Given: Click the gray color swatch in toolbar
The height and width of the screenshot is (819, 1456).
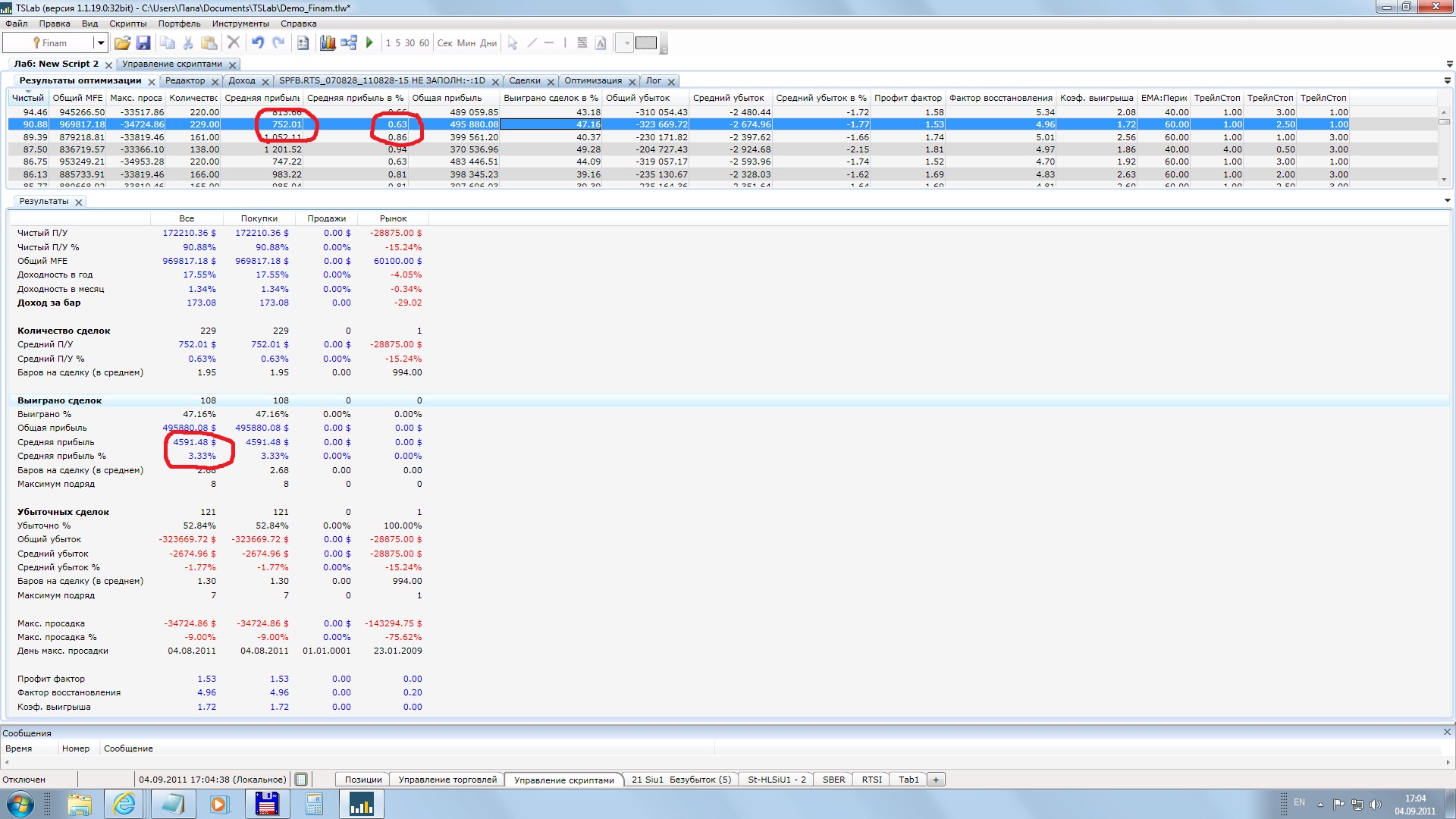Looking at the screenshot, I should click(646, 43).
